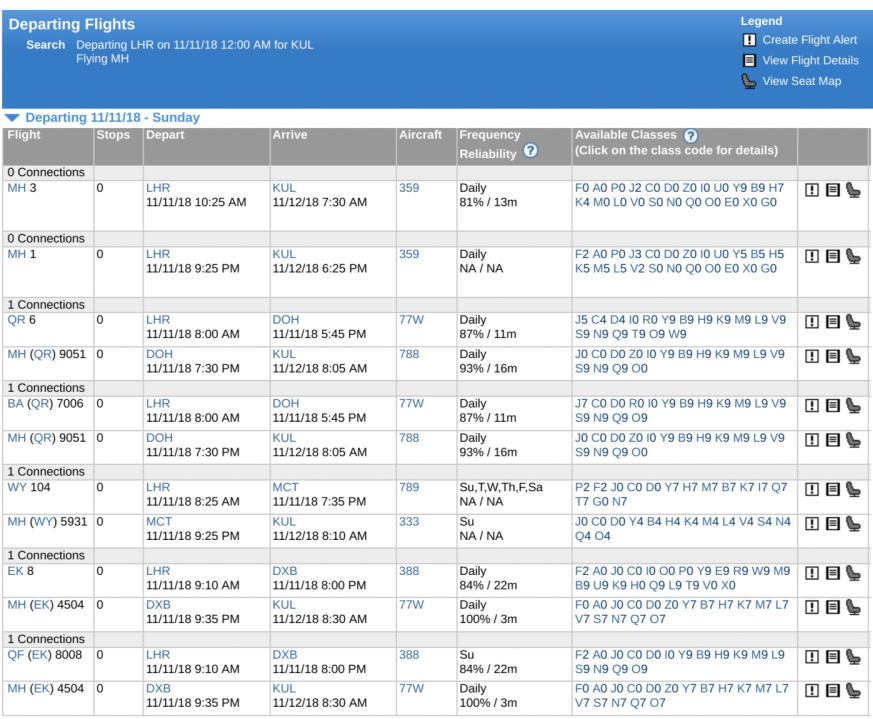
Task: Click 'Su,T,W,Th,F,Sa' frequency for WY 104
Action: pyautogui.click(x=501, y=487)
